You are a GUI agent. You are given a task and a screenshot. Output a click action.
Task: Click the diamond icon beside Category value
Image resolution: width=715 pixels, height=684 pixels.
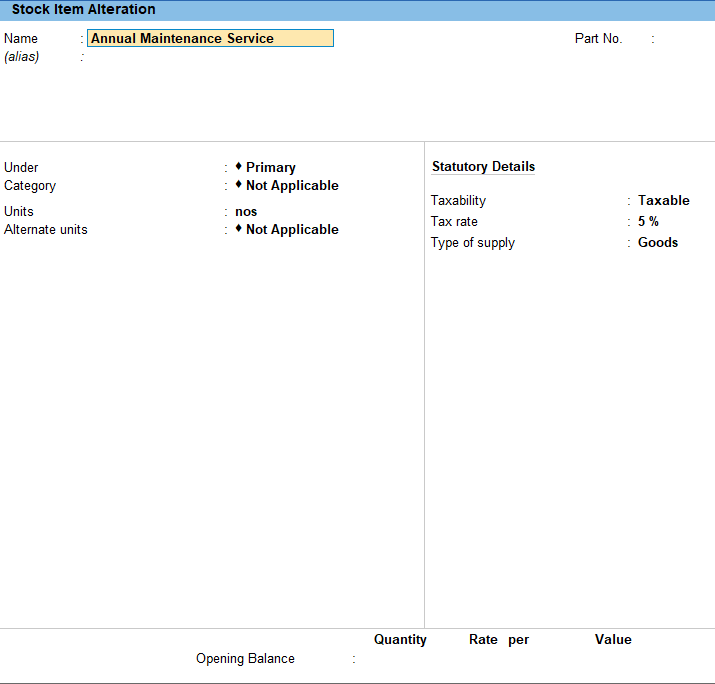click(x=238, y=185)
